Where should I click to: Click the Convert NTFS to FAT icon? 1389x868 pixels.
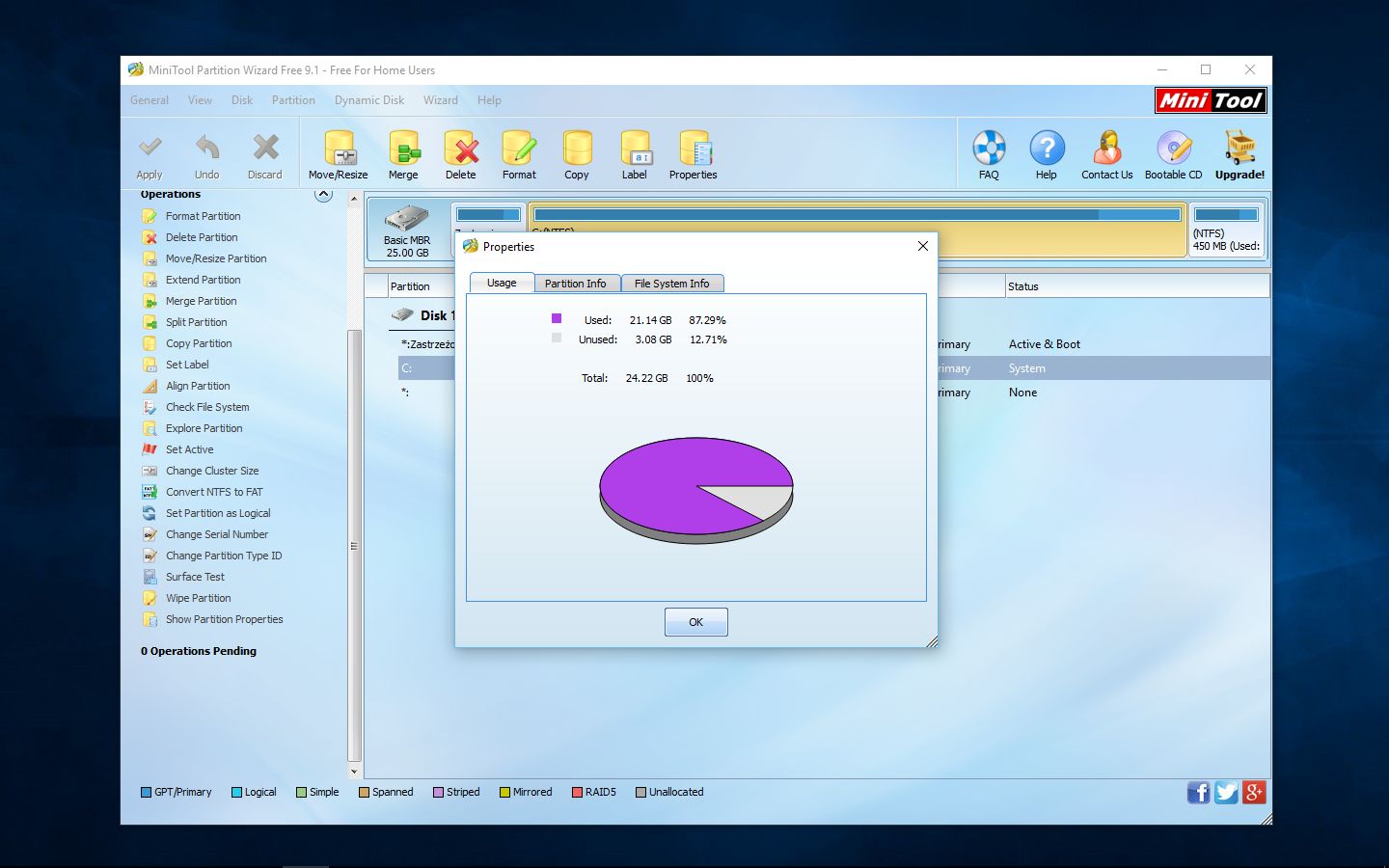pos(150,492)
